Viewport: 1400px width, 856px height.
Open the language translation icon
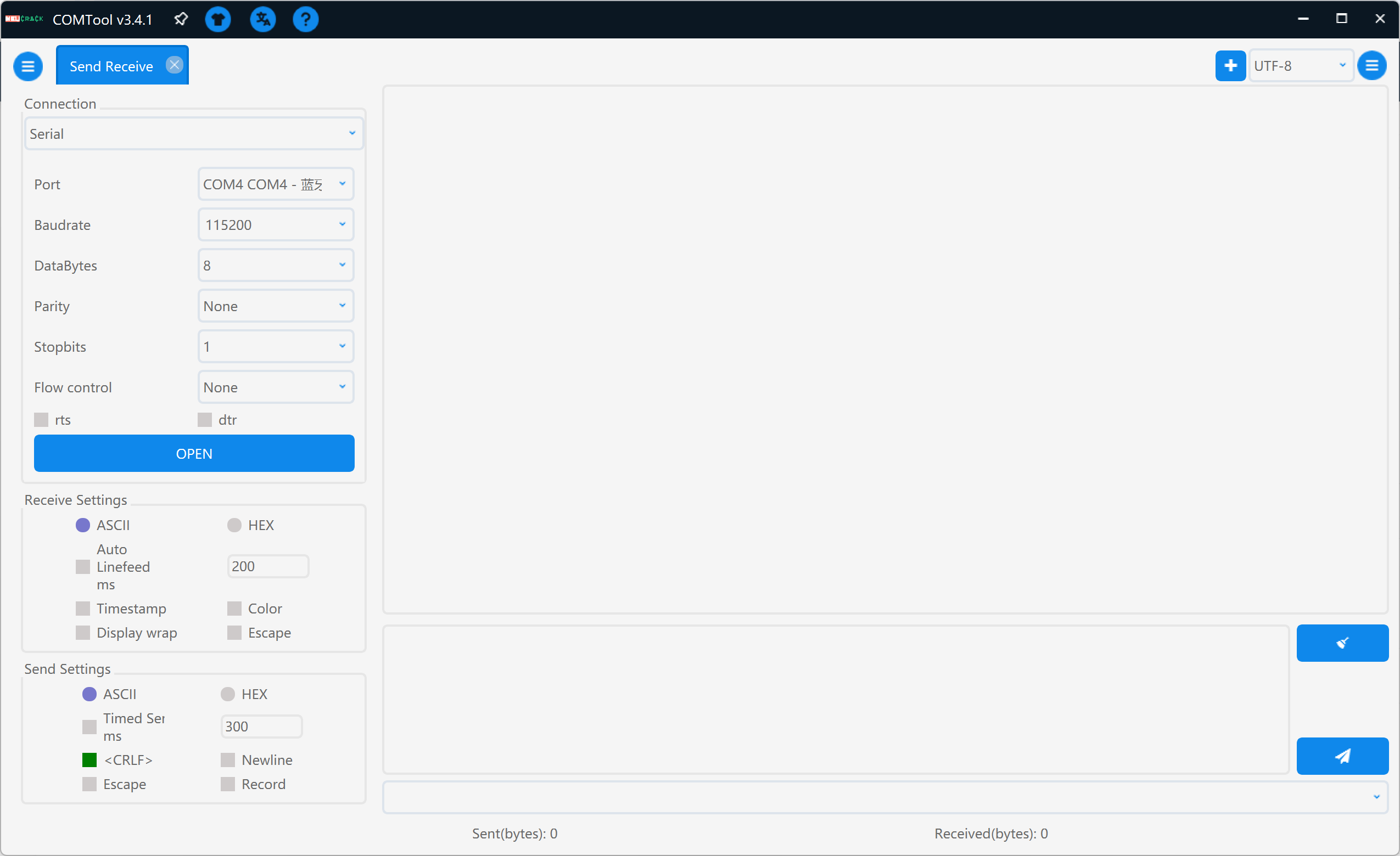pyautogui.click(x=262, y=19)
